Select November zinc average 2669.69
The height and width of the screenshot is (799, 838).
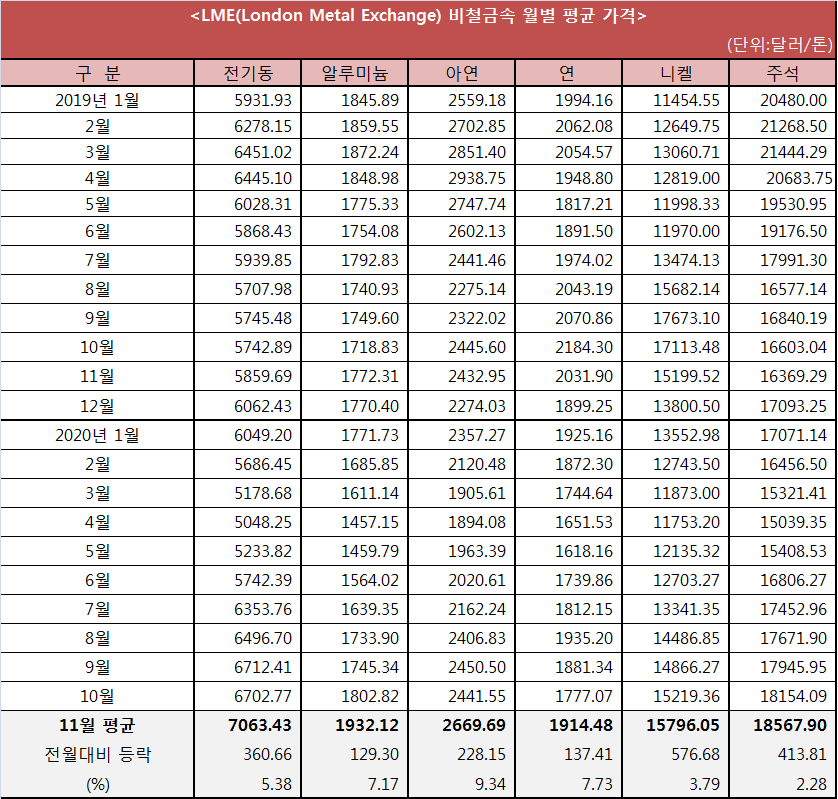(474, 725)
